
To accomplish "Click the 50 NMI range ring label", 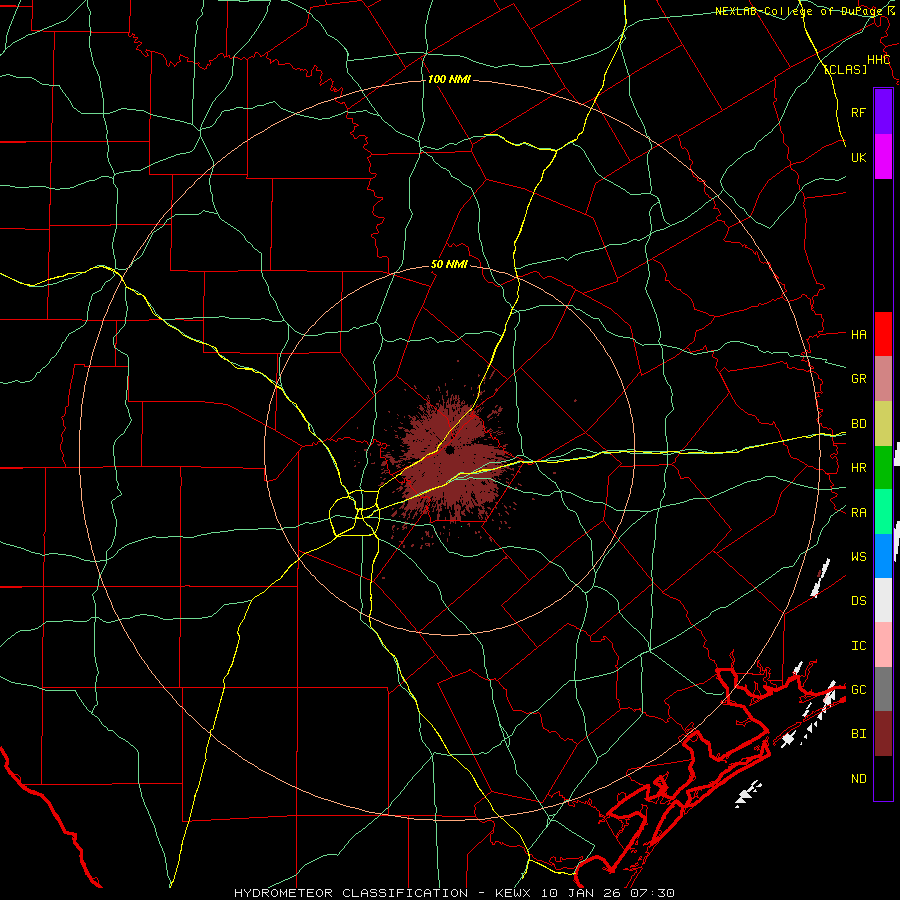I will point(449,264).
